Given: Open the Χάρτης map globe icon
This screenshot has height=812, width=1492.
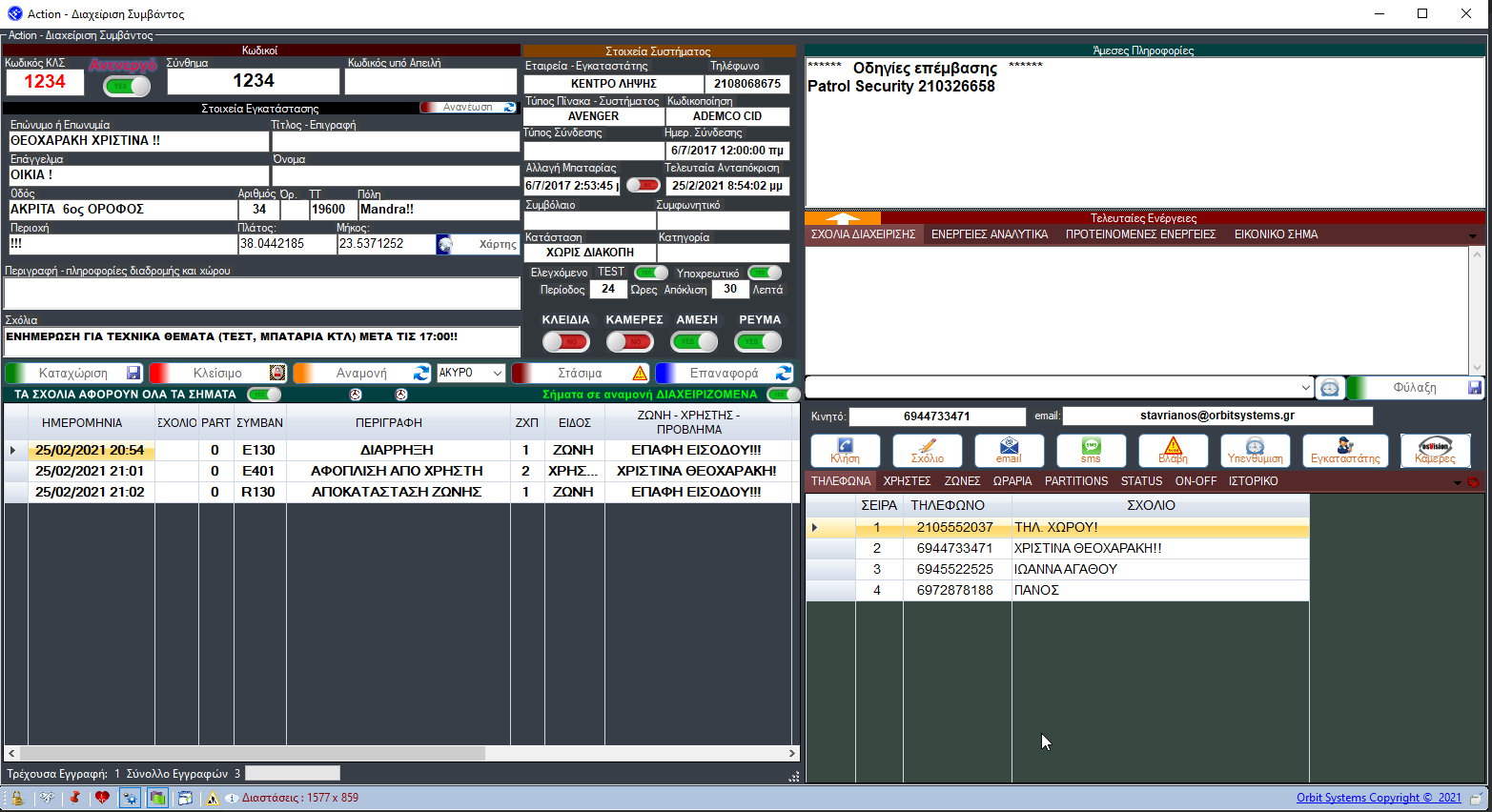Looking at the screenshot, I should point(445,245).
